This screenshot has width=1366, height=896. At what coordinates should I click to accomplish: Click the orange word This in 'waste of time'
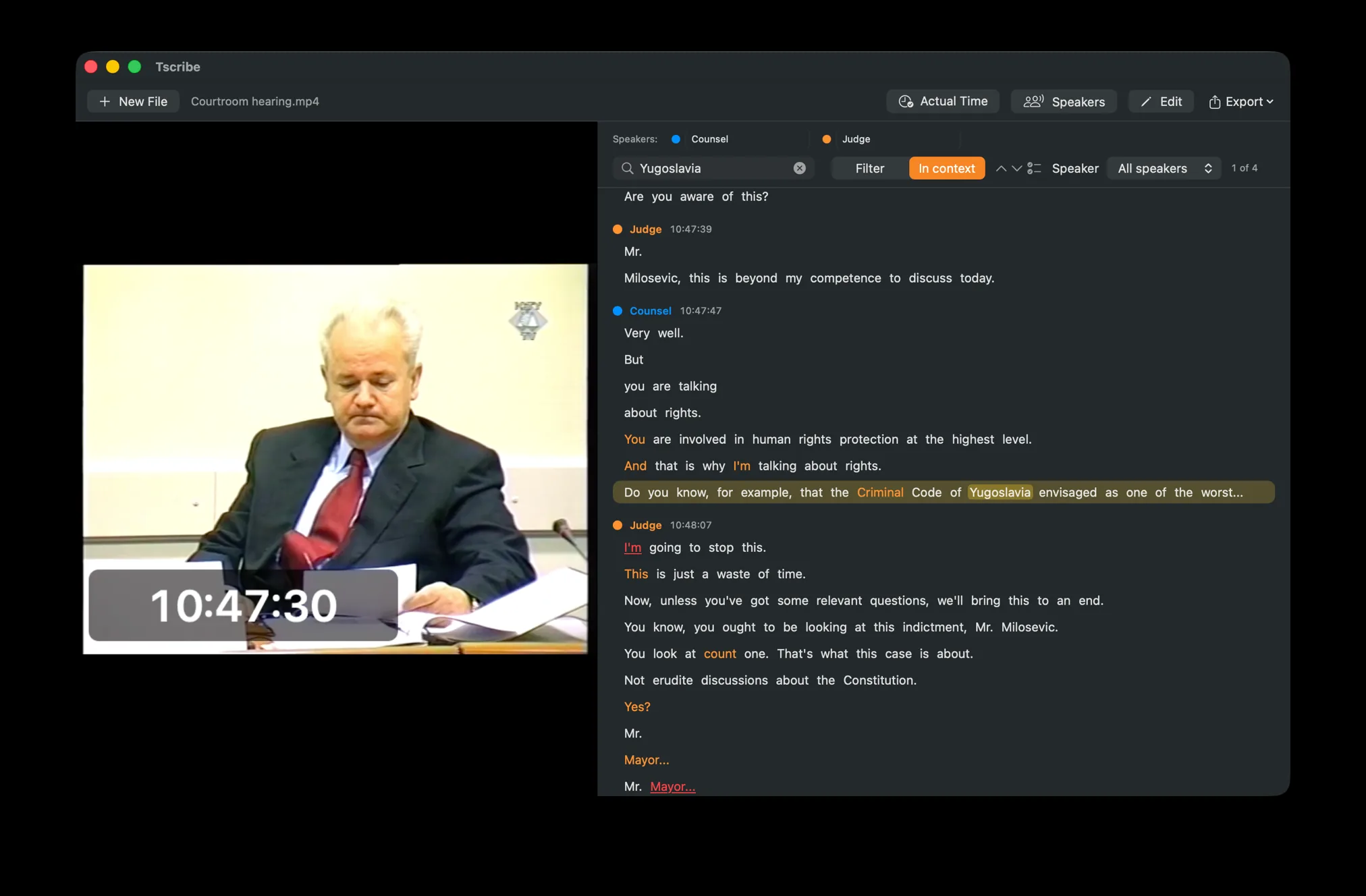(x=636, y=574)
